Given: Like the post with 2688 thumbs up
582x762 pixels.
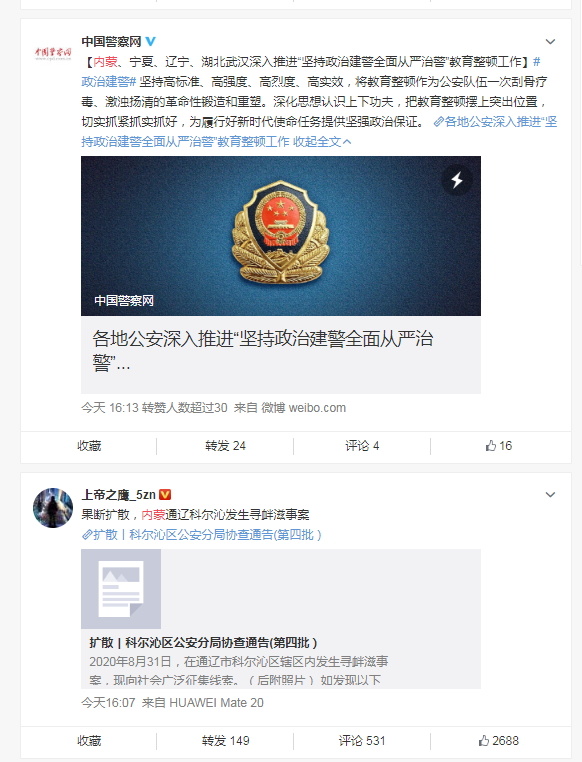Looking at the screenshot, I should [x=498, y=741].
